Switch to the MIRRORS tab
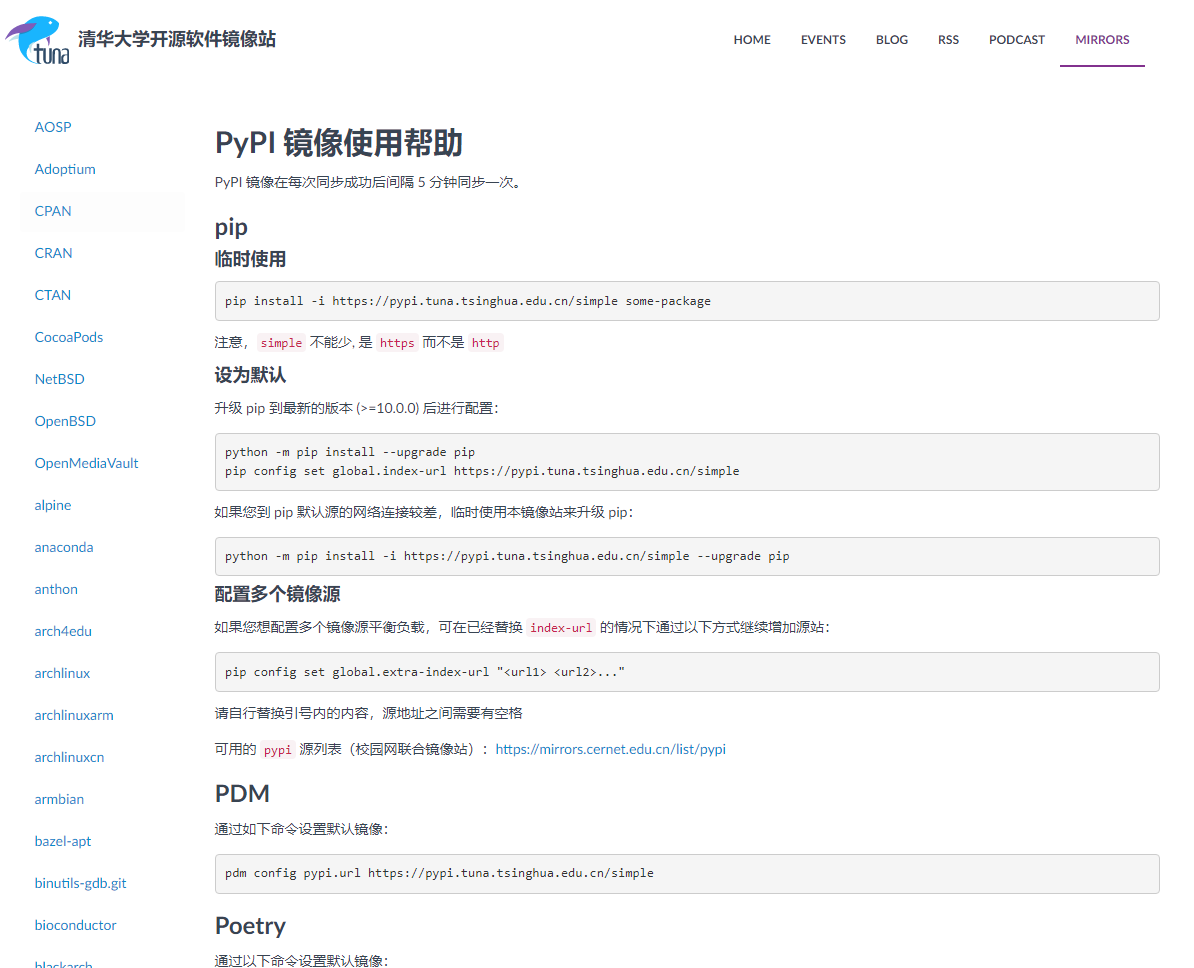This screenshot has width=1194, height=968. [x=1102, y=40]
